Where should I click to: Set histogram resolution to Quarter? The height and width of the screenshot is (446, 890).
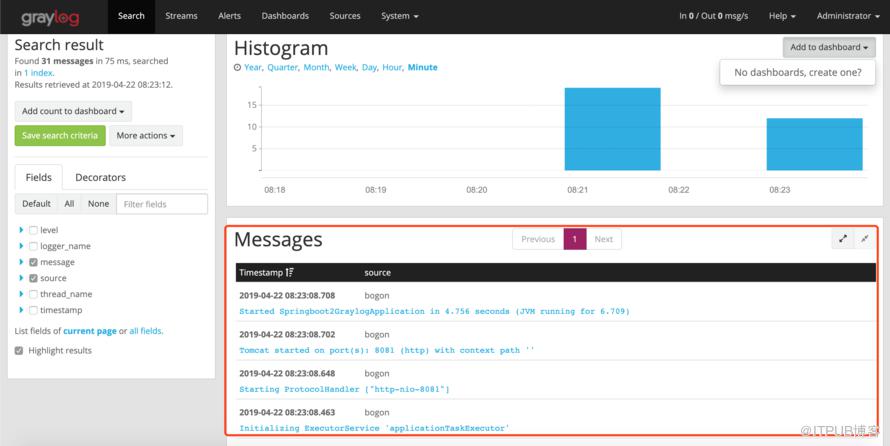282,67
